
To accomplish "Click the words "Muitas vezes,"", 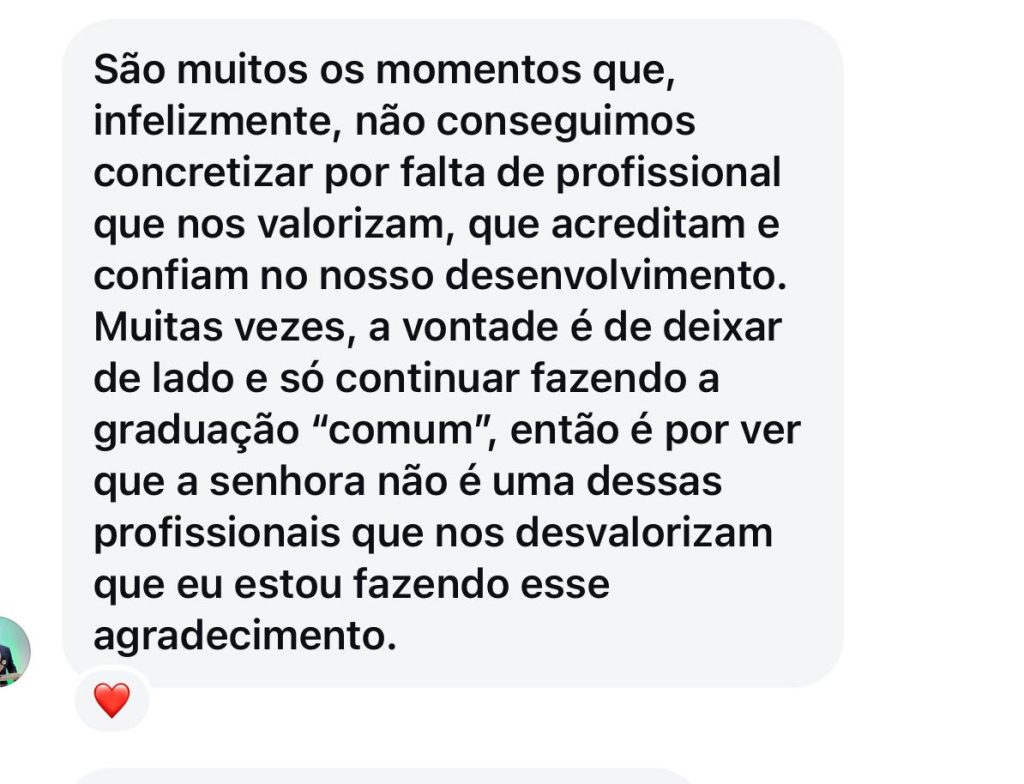I will [225, 327].
